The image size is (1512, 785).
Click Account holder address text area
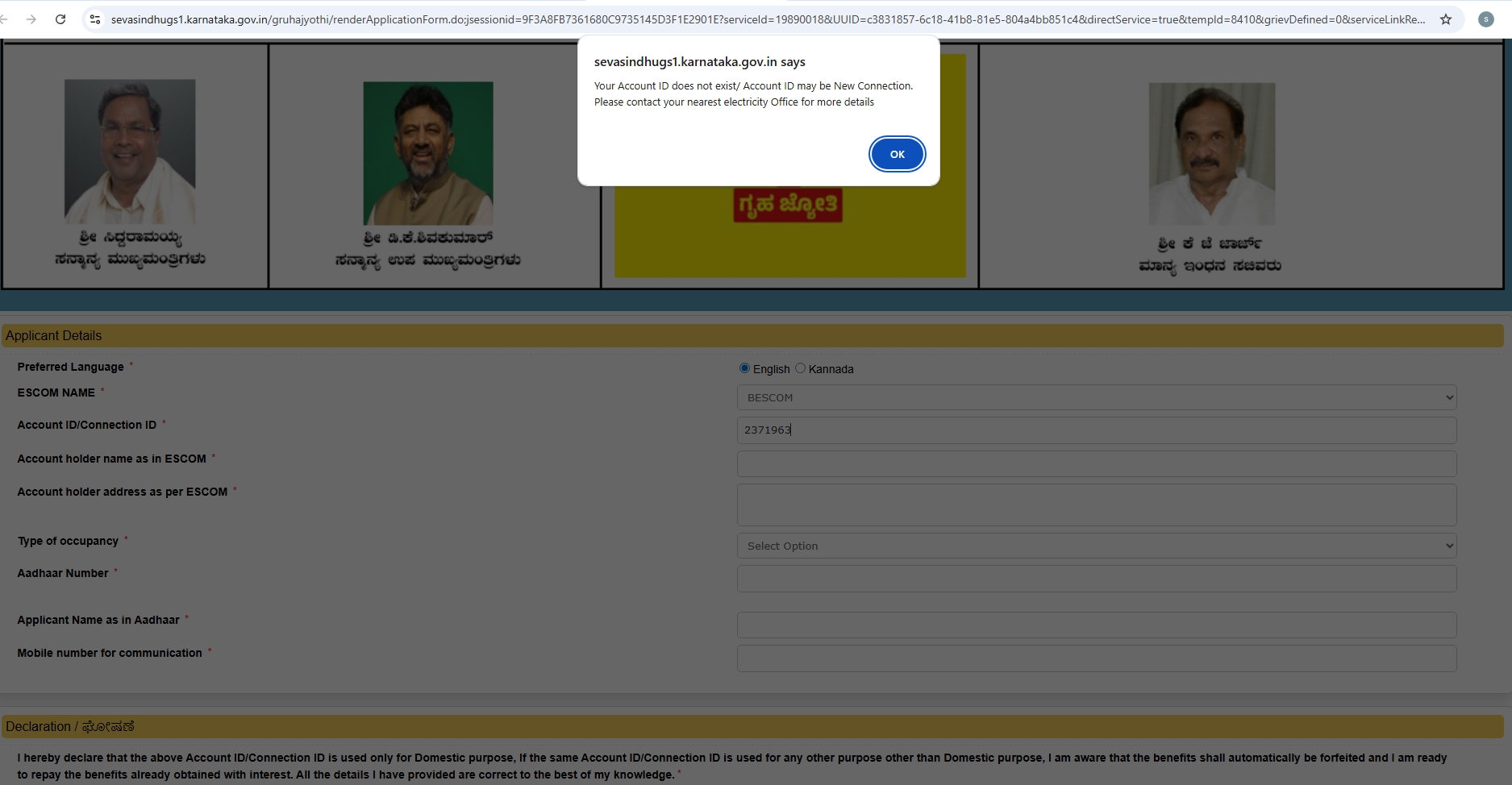(x=1097, y=505)
